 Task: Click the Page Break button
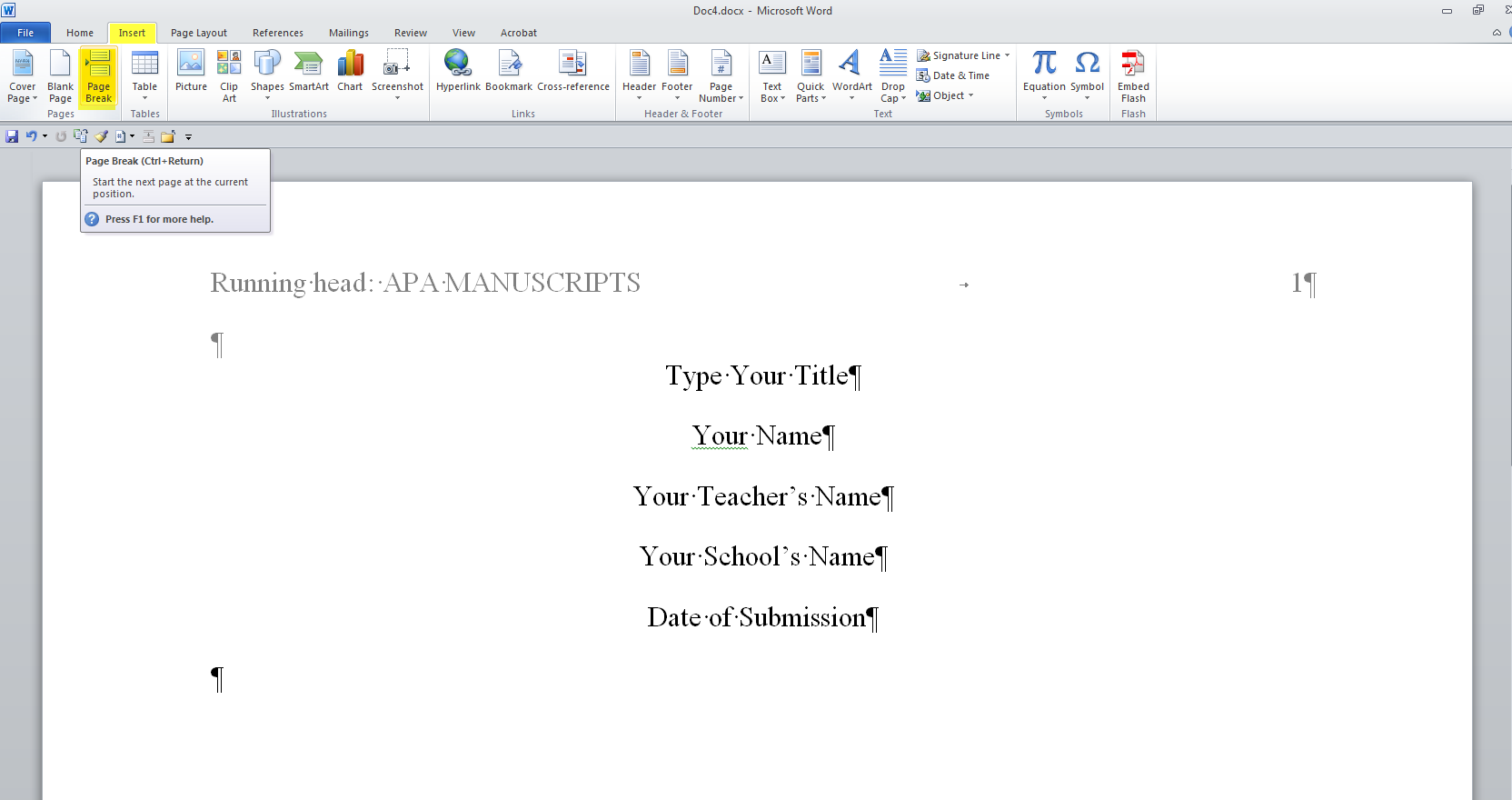(x=98, y=76)
